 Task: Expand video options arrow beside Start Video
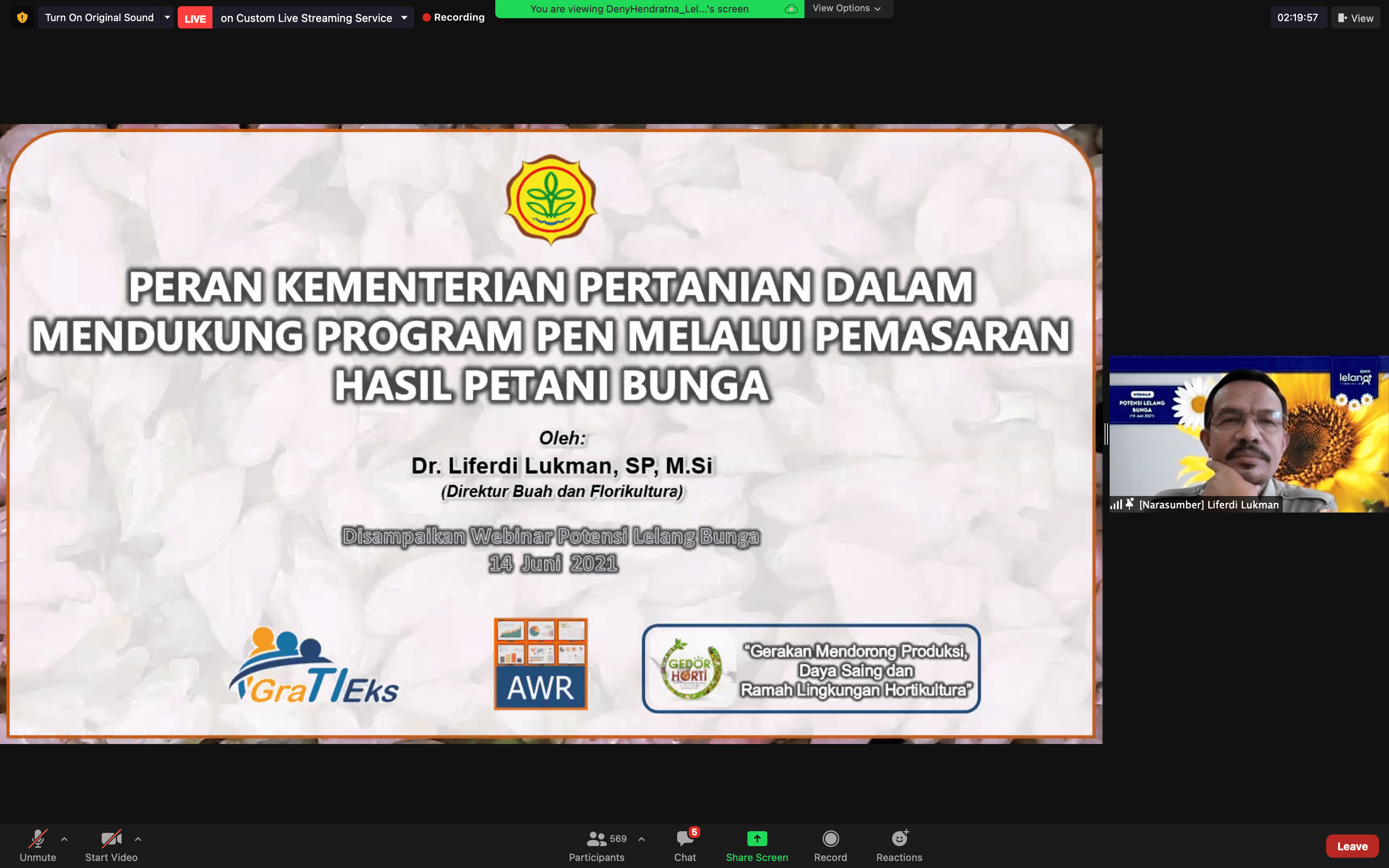(138, 839)
